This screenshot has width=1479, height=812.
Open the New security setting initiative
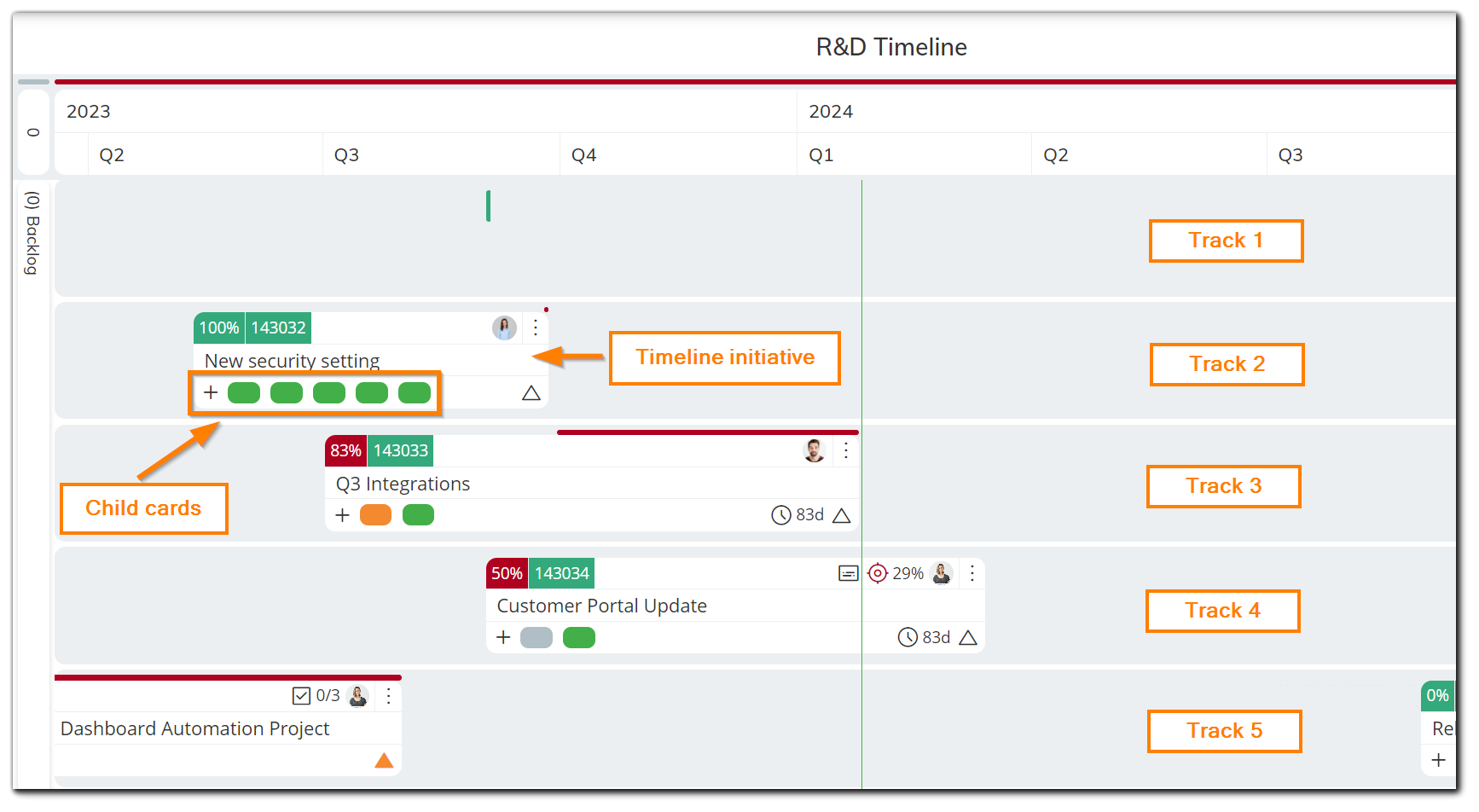(292, 360)
